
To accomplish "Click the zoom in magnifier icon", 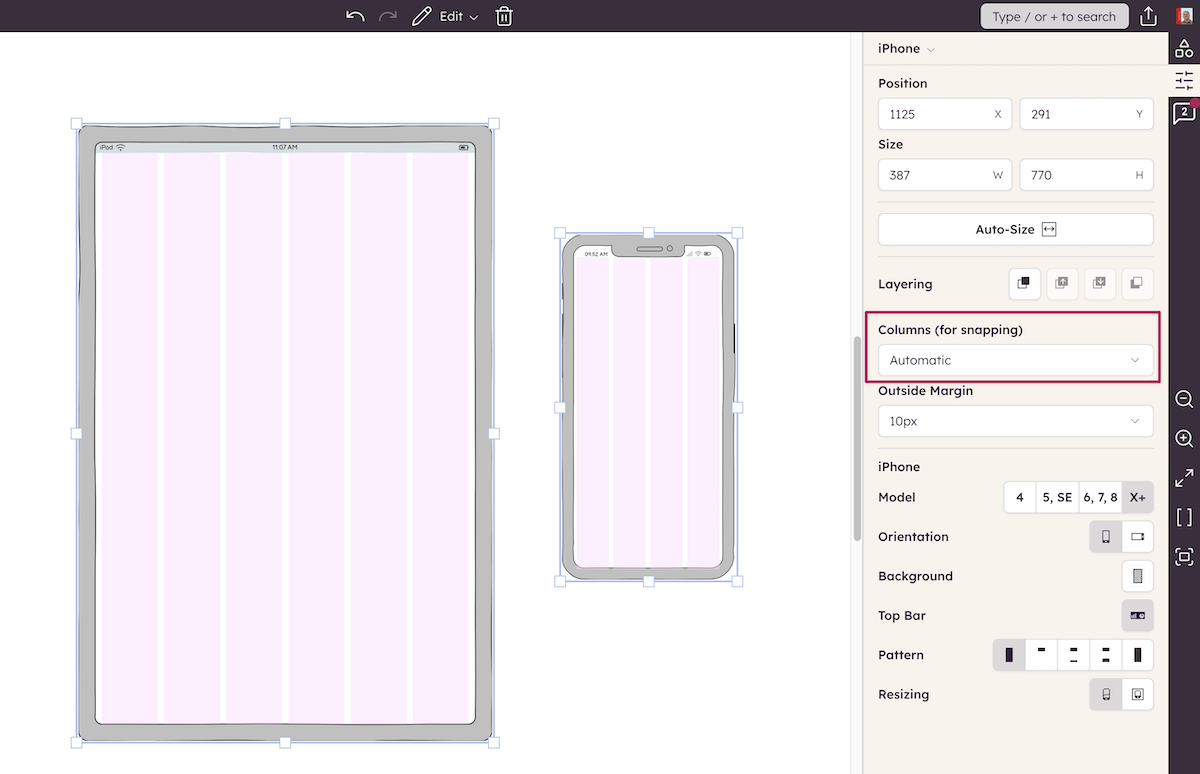I will tap(1184, 439).
